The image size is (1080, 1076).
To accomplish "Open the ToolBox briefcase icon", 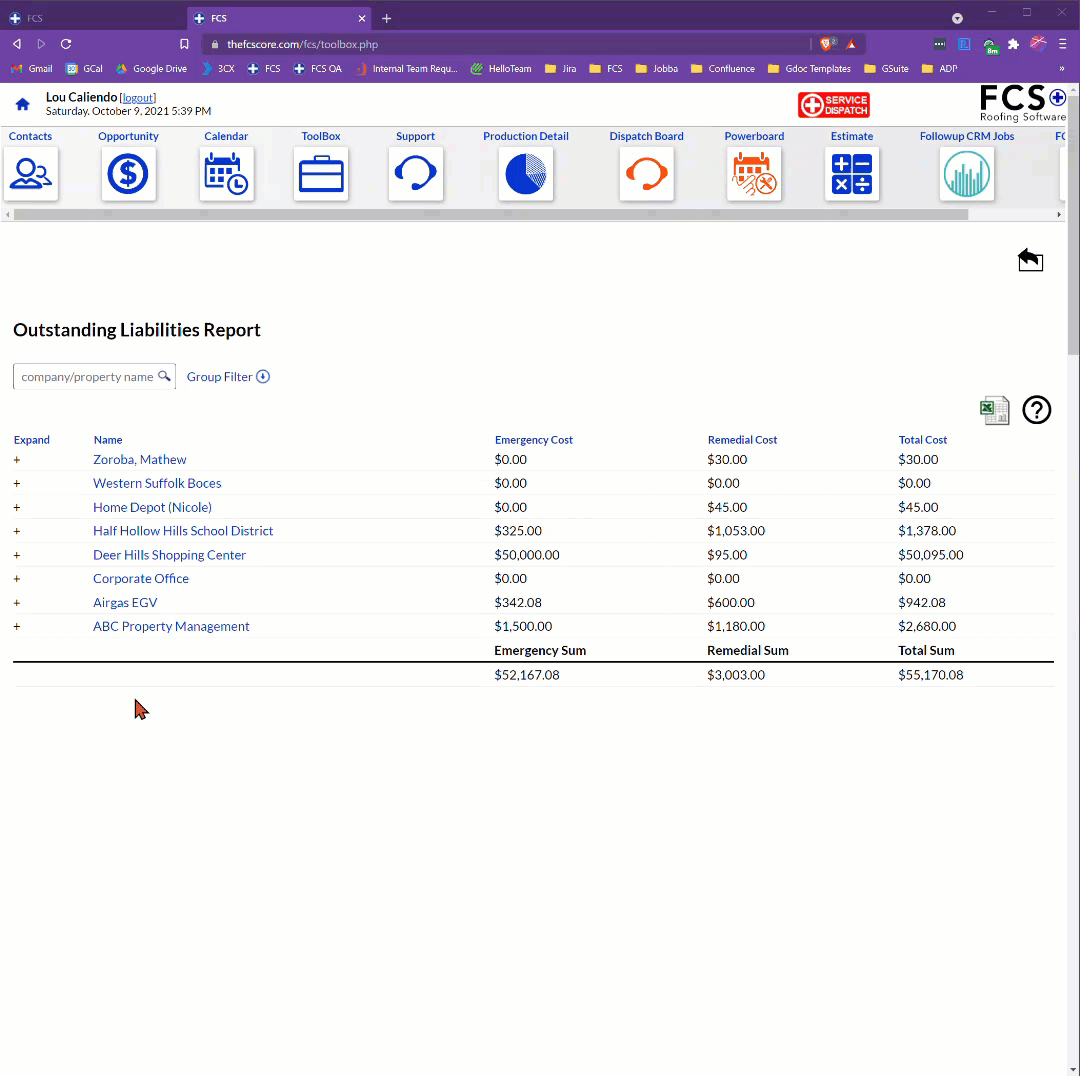I will pyautogui.click(x=321, y=174).
